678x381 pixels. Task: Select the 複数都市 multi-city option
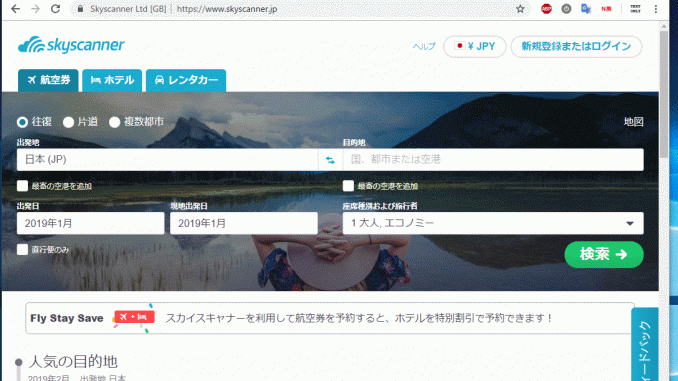pos(114,122)
